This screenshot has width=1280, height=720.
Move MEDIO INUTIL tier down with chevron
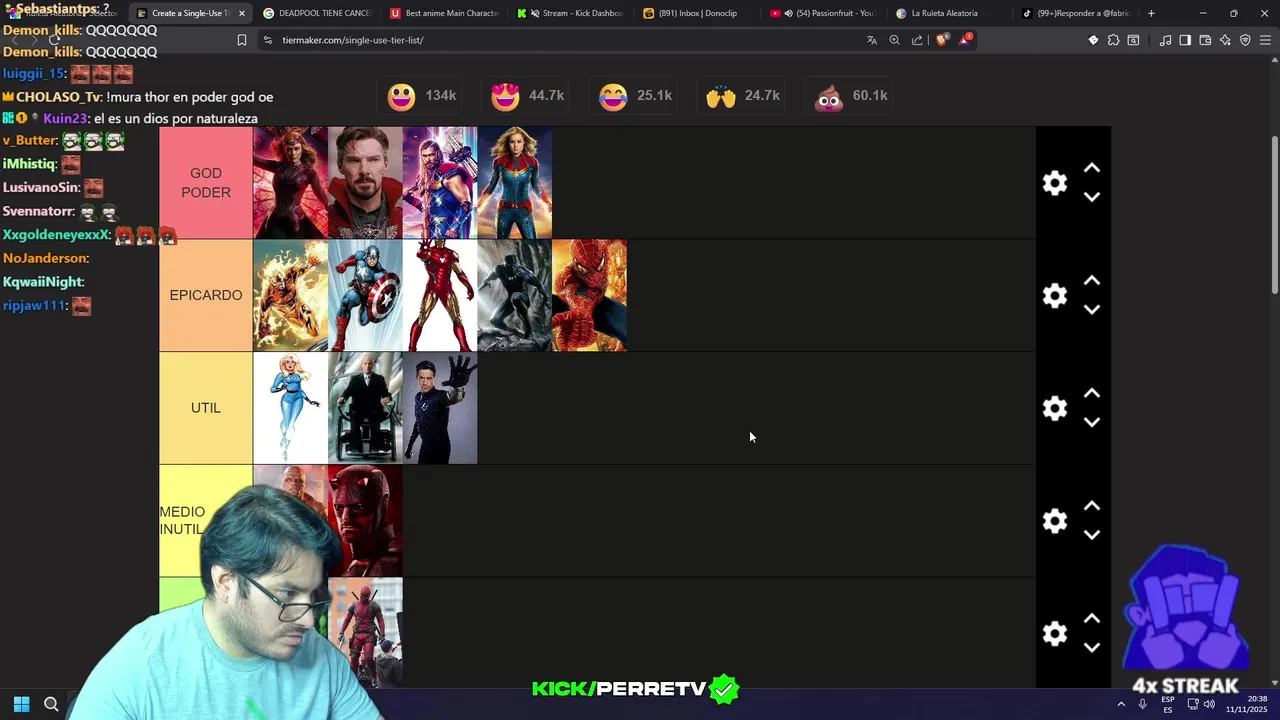[x=1092, y=535]
